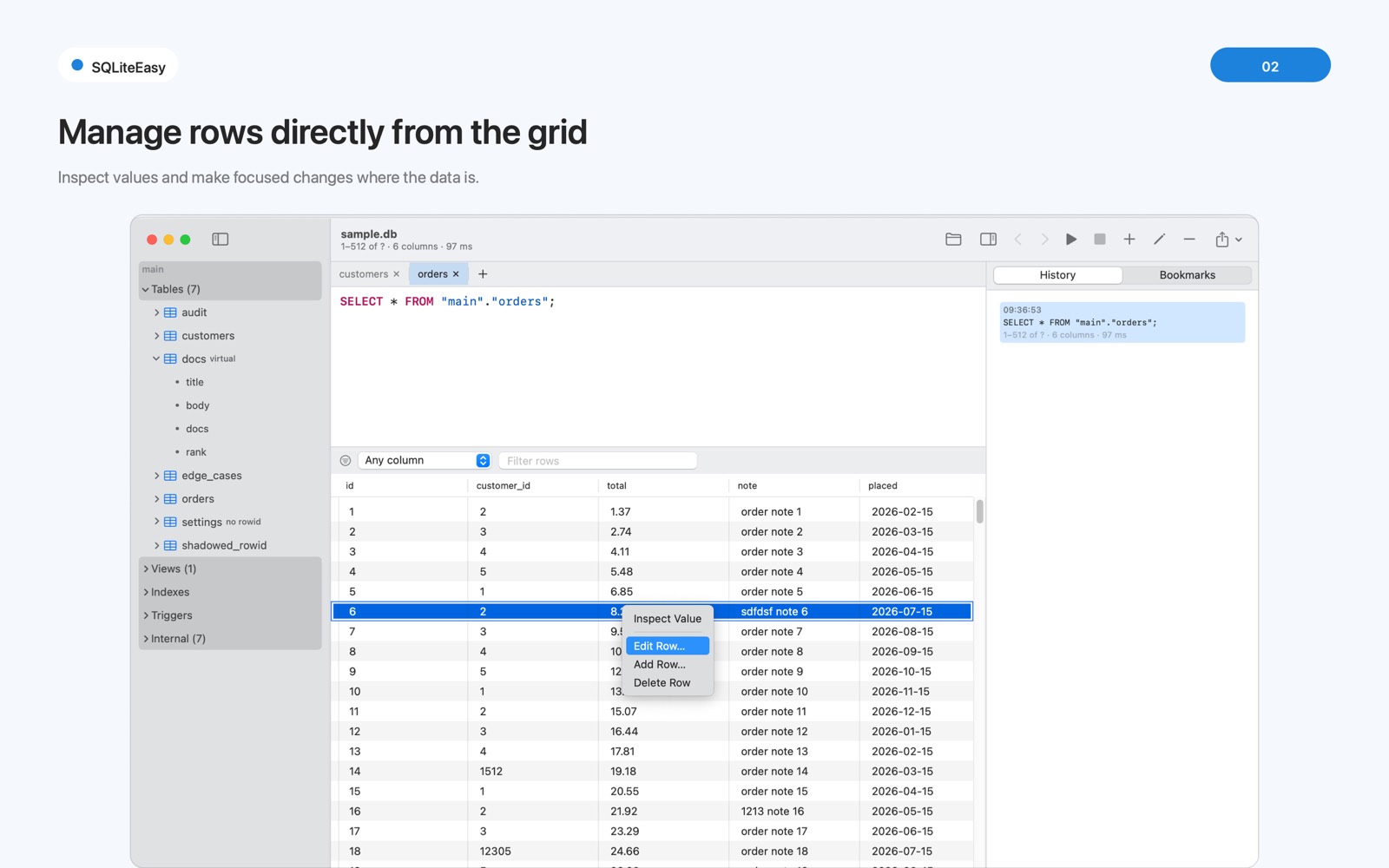This screenshot has height=868, width=1389.
Task: Click the results grid scrollbar thumb
Action: pyautogui.click(x=979, y=512)
